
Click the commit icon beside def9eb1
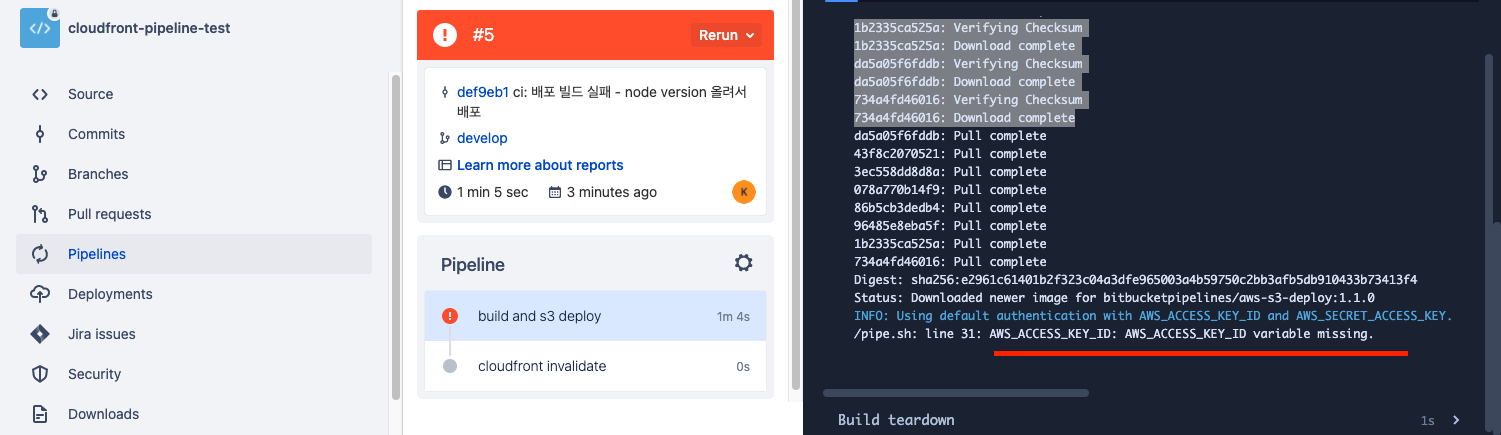pos(445,92)
